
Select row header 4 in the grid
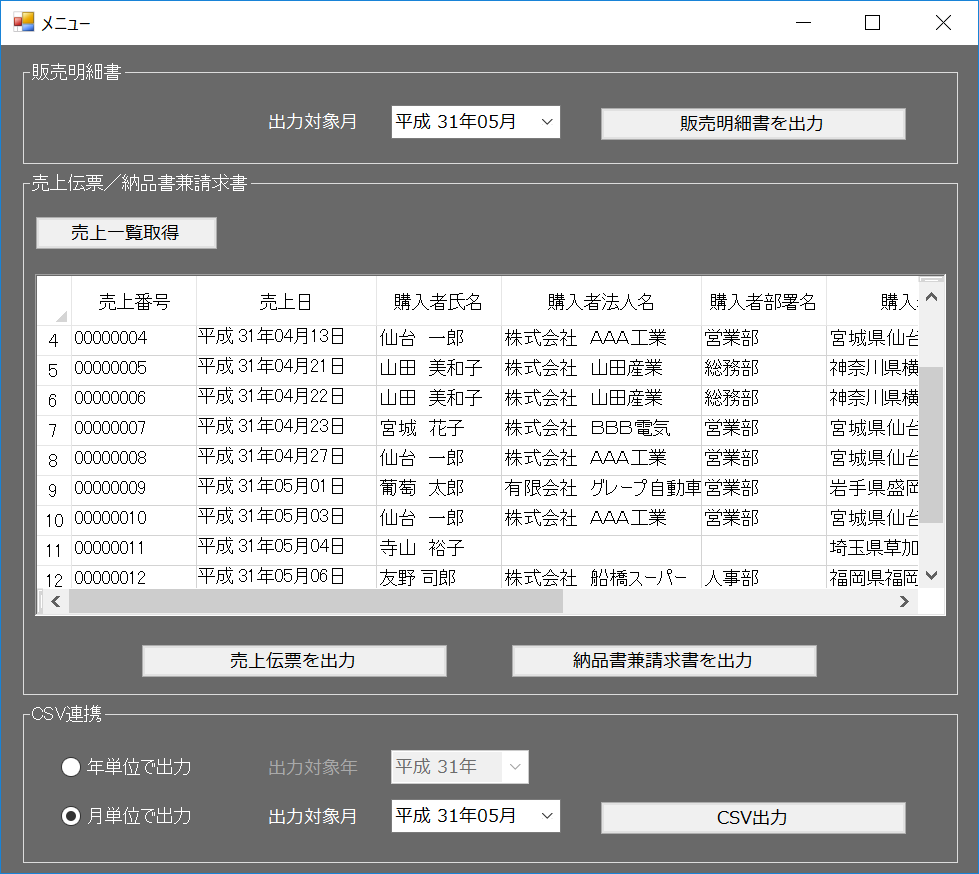(x=54, y=340)
